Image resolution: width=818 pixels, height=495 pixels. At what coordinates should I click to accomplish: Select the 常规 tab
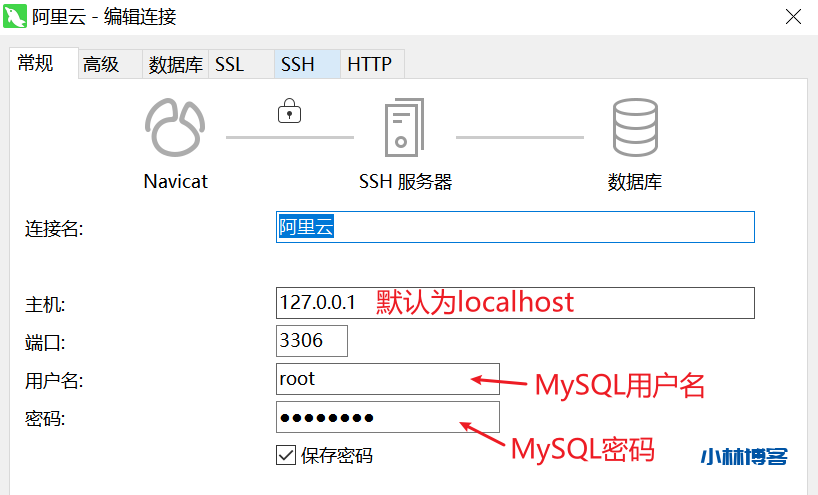pos(35,64)
